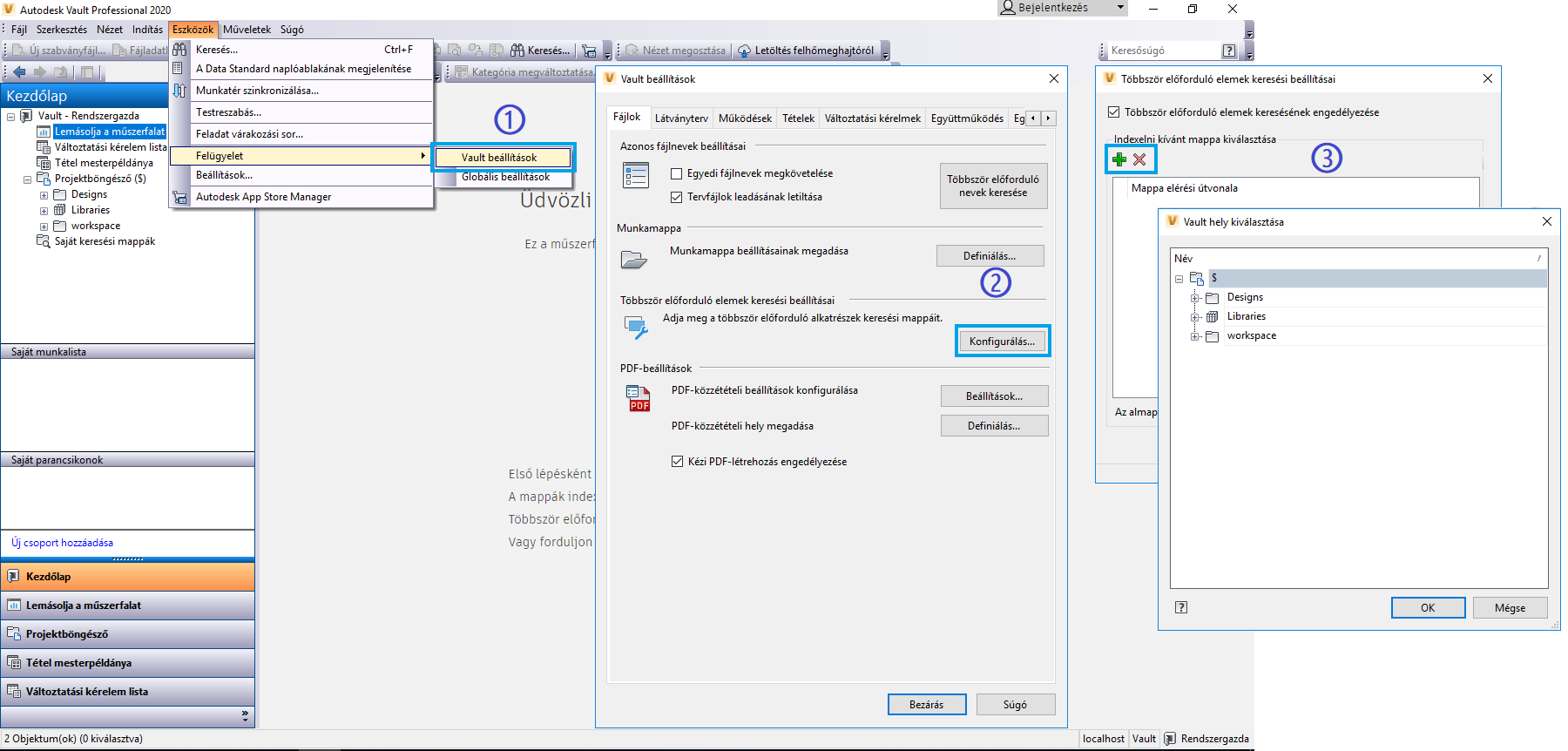Viewport: 1568px width, 751px height.
Task: Open Tétel mesterpéldánya in bottom navigation
Action: pos(127,663)
